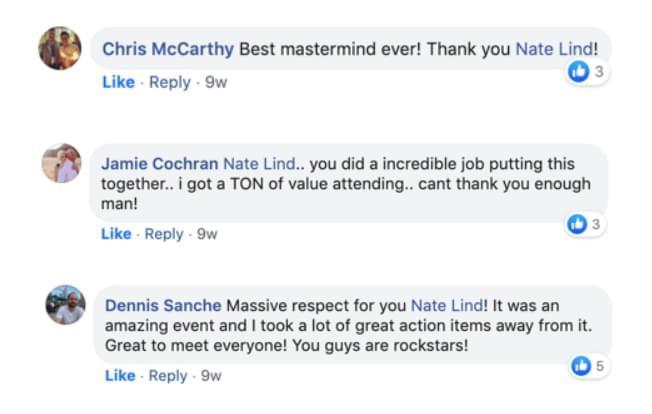
Task: Like Chris McCarthy's comment
Action: coord(119,82)
